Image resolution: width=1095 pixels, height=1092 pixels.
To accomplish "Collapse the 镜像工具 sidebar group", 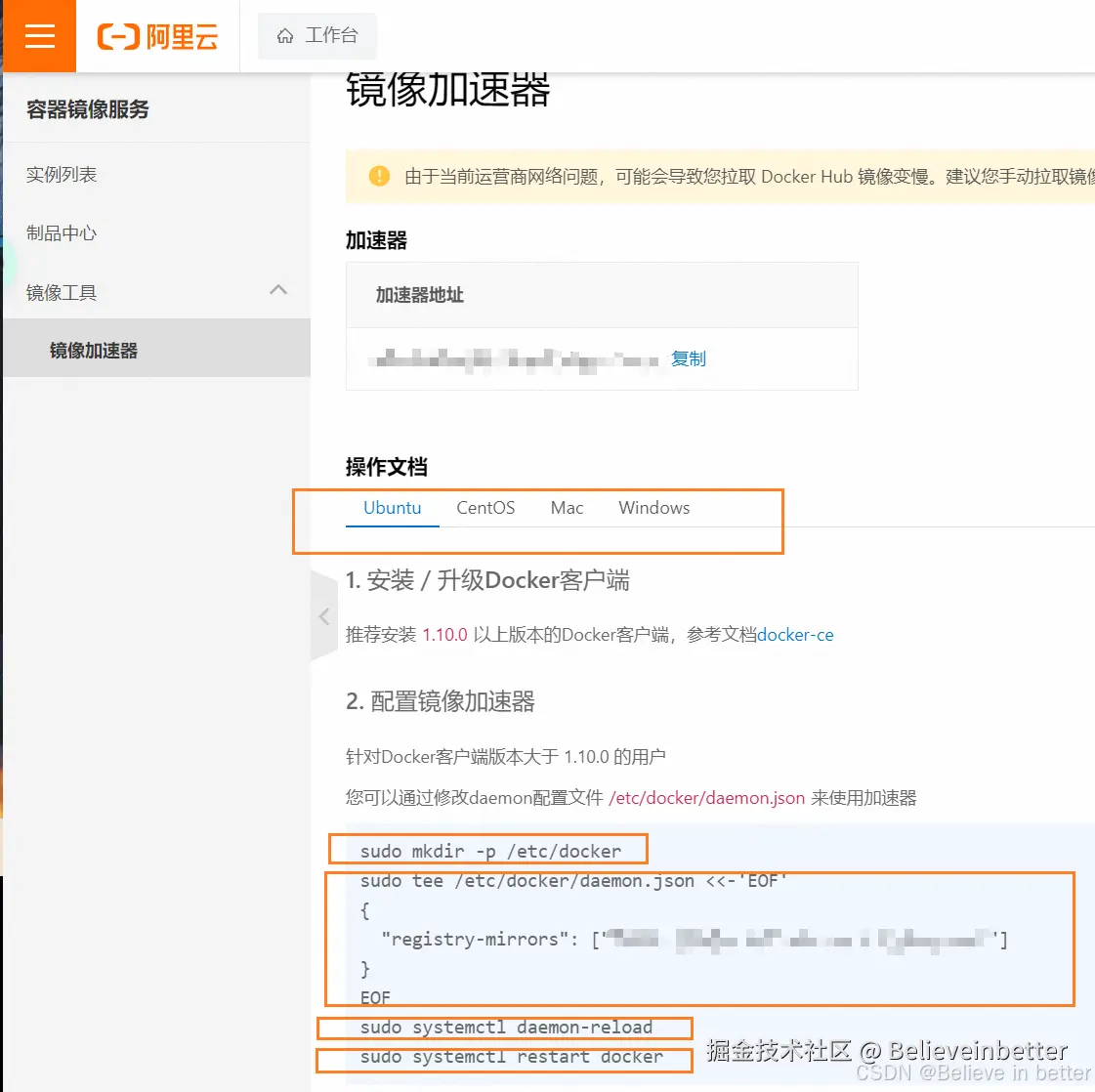I will pyautogui.click(x=156, y=292).
